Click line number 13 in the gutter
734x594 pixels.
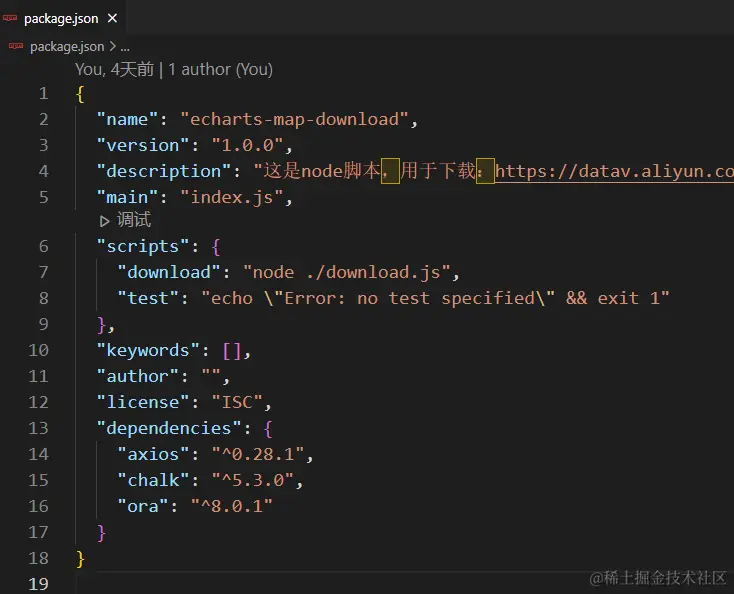click(x=38, y=428)
